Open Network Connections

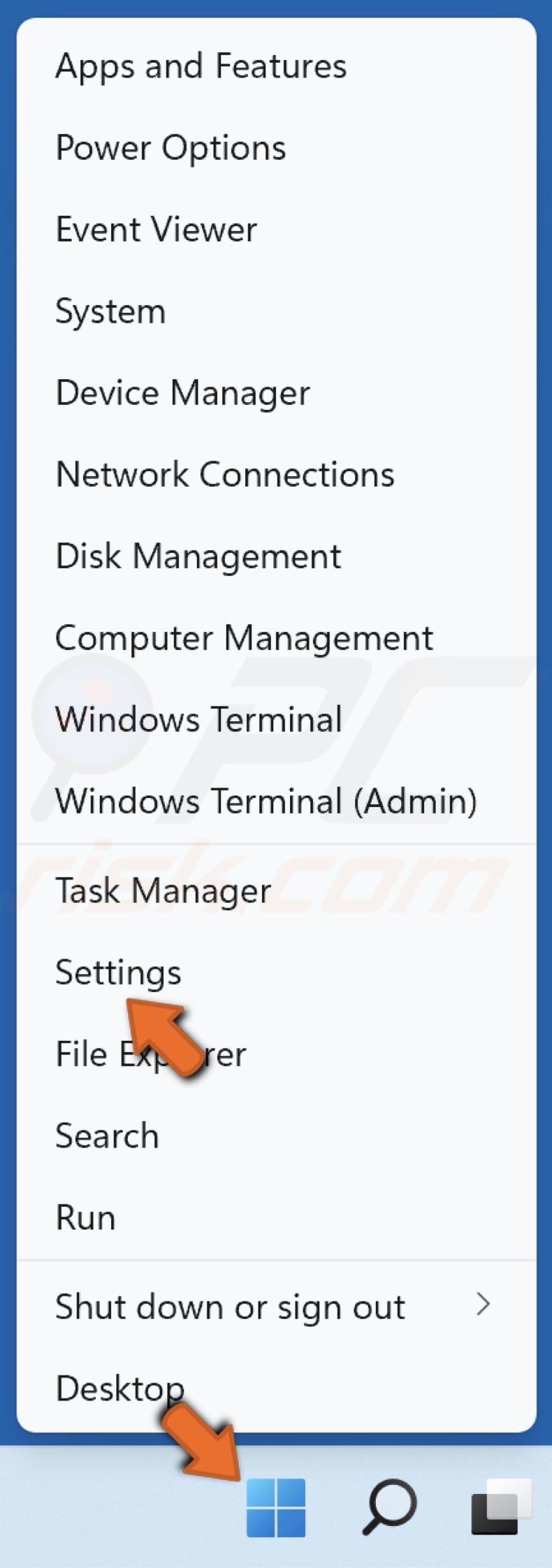[x=225, y=474]
